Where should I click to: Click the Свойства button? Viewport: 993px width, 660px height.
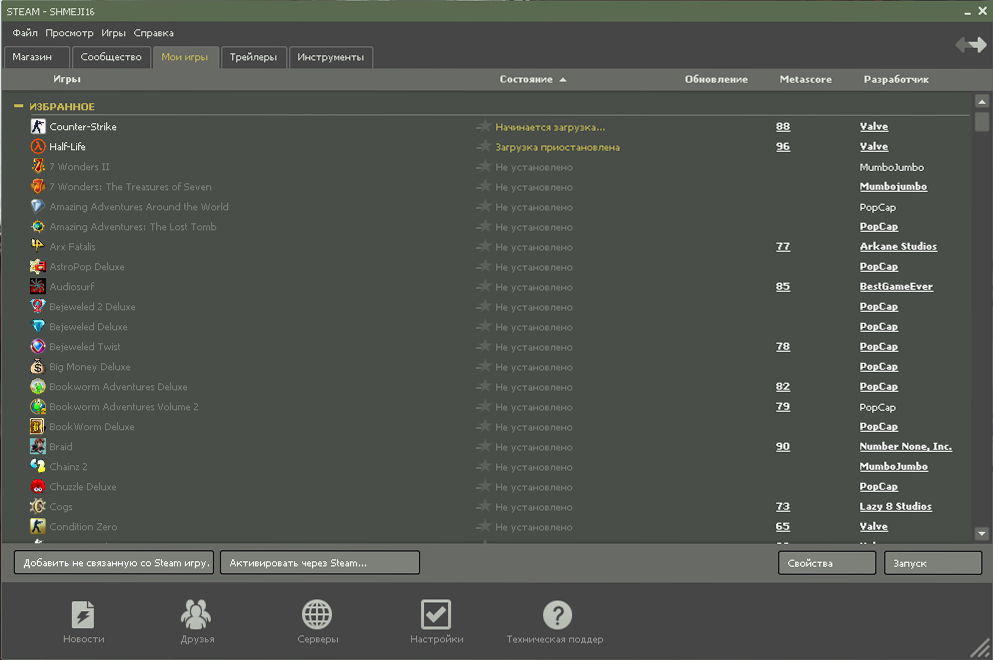(x=826, y=562)
